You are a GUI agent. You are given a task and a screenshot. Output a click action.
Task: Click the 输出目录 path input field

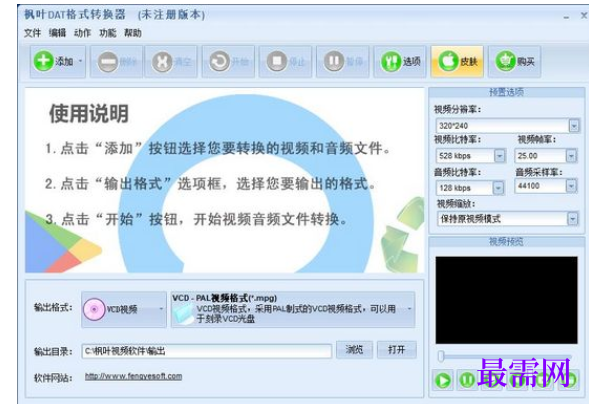pos(207,351)
